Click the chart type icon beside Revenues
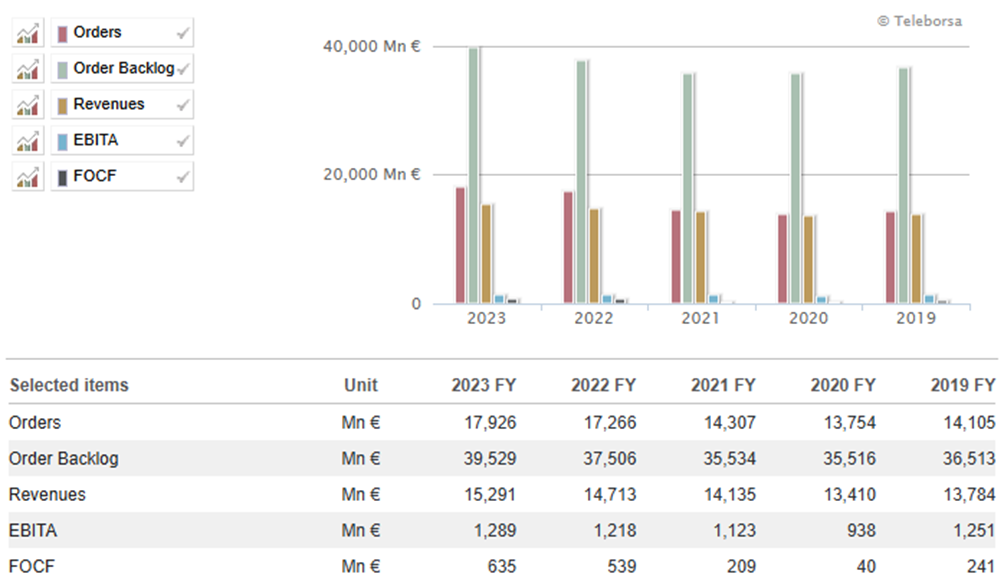This screenshot has height=584, width=1004. [27, 105]
